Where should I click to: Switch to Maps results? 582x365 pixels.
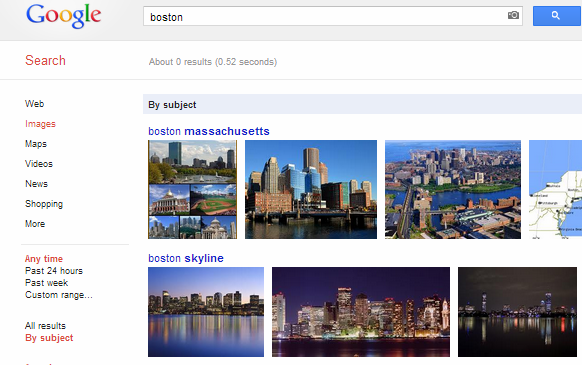point(36,144)
